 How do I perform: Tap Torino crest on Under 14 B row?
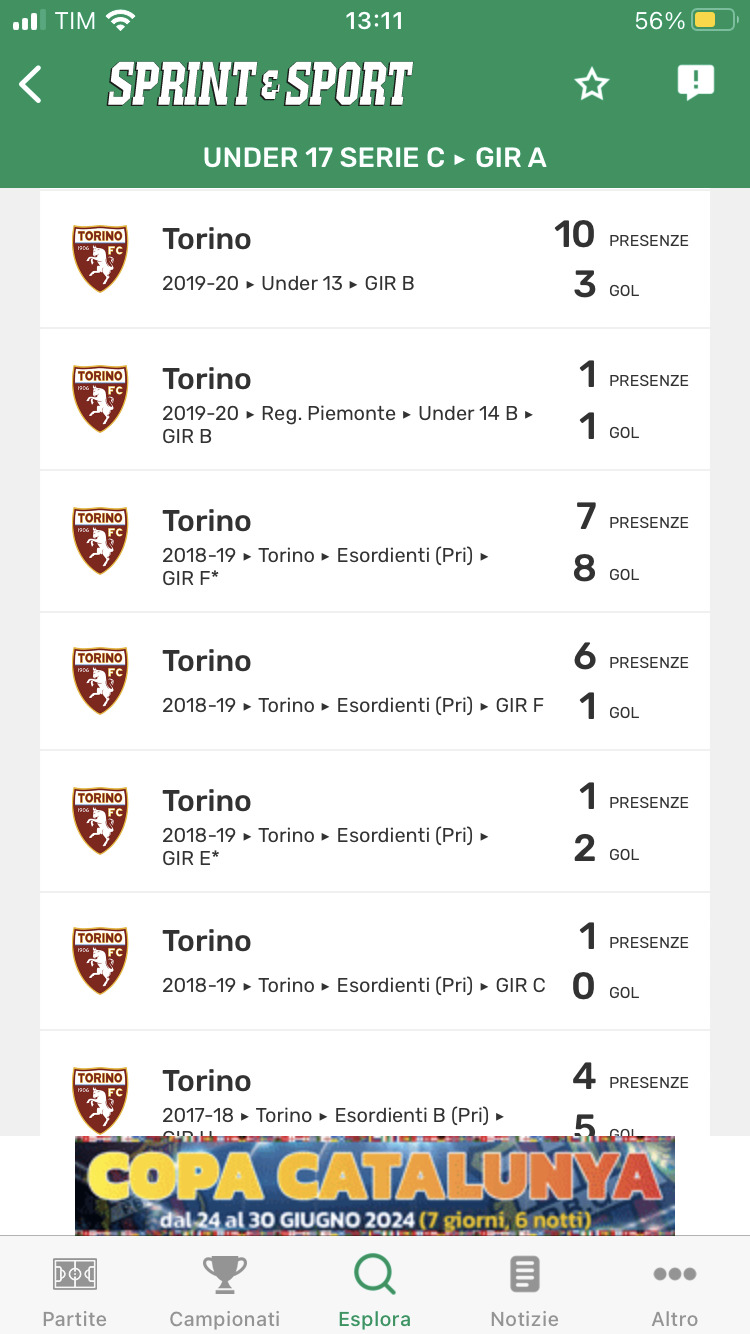click(100, 399)
